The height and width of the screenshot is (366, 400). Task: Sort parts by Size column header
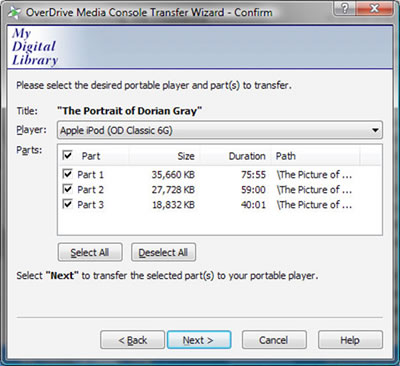coord(166,156)
